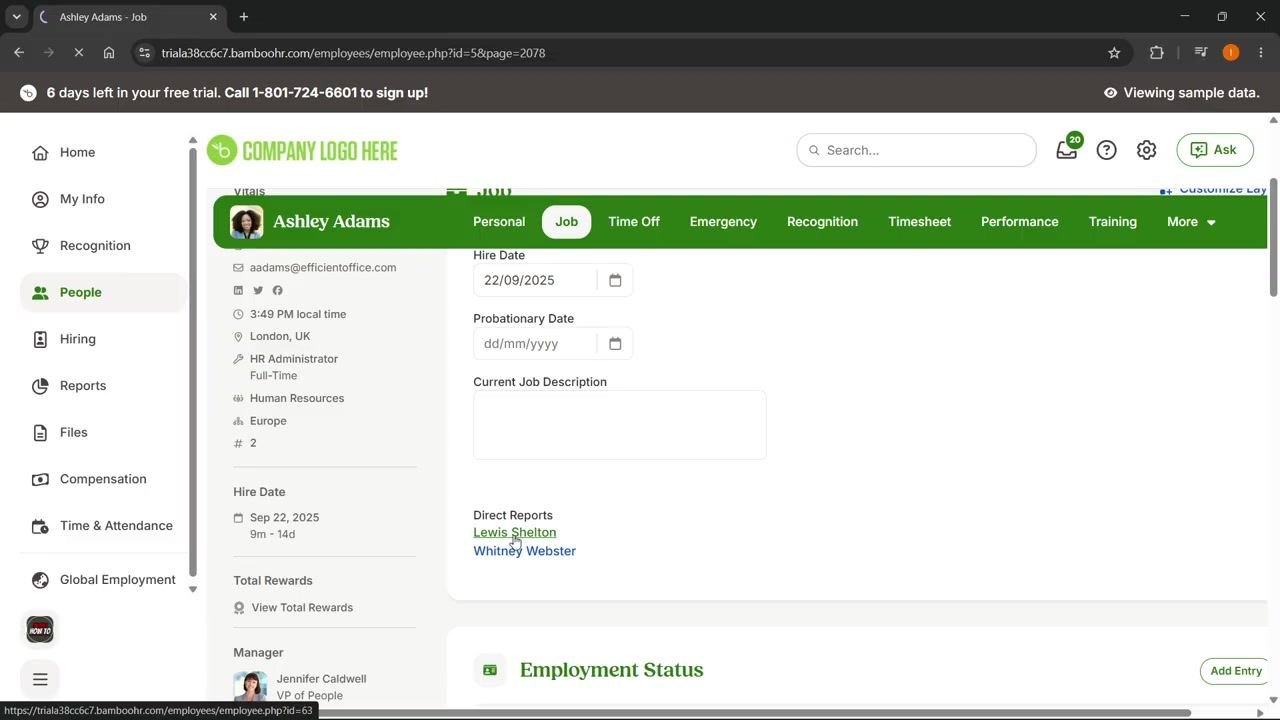This screenshot has height=720, width=1280.
Task: Click the browser home button
Action: 109,53
